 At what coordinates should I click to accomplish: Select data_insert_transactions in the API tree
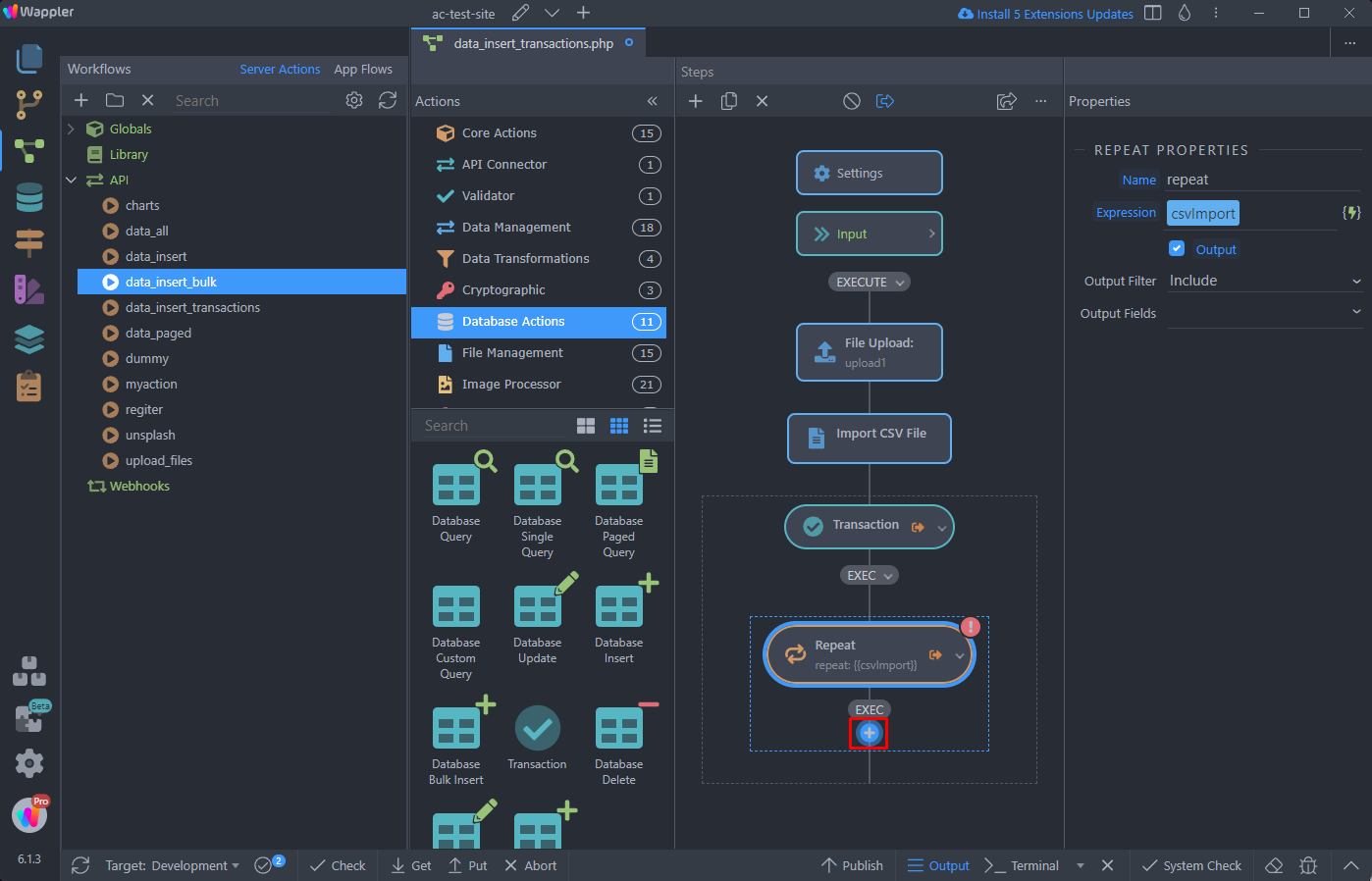[x=192, y=307]
